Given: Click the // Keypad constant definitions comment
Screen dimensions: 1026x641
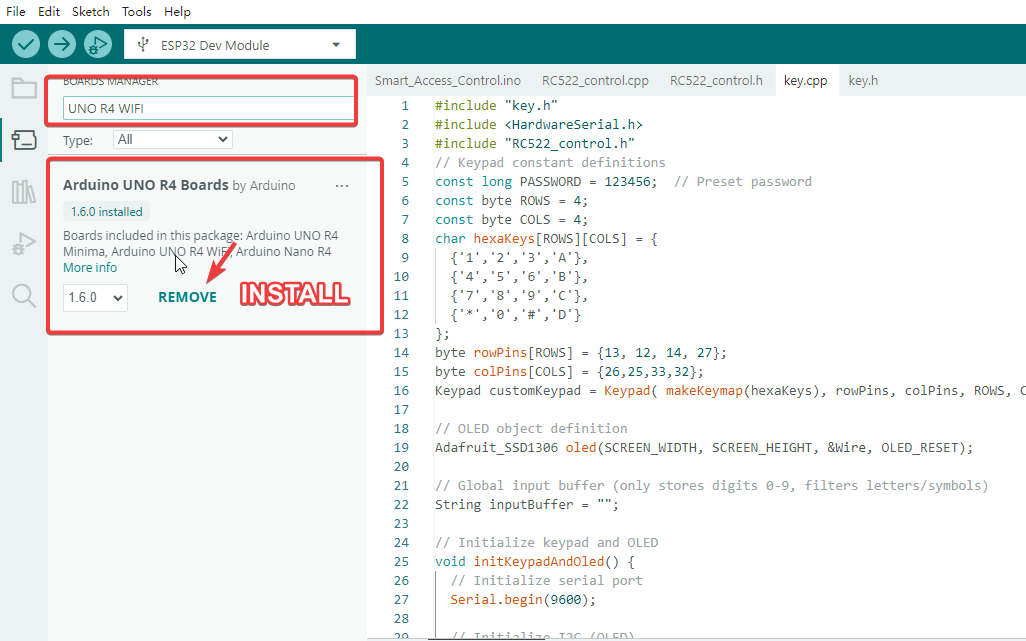Looking at the screenshot, I should point(550,162).
